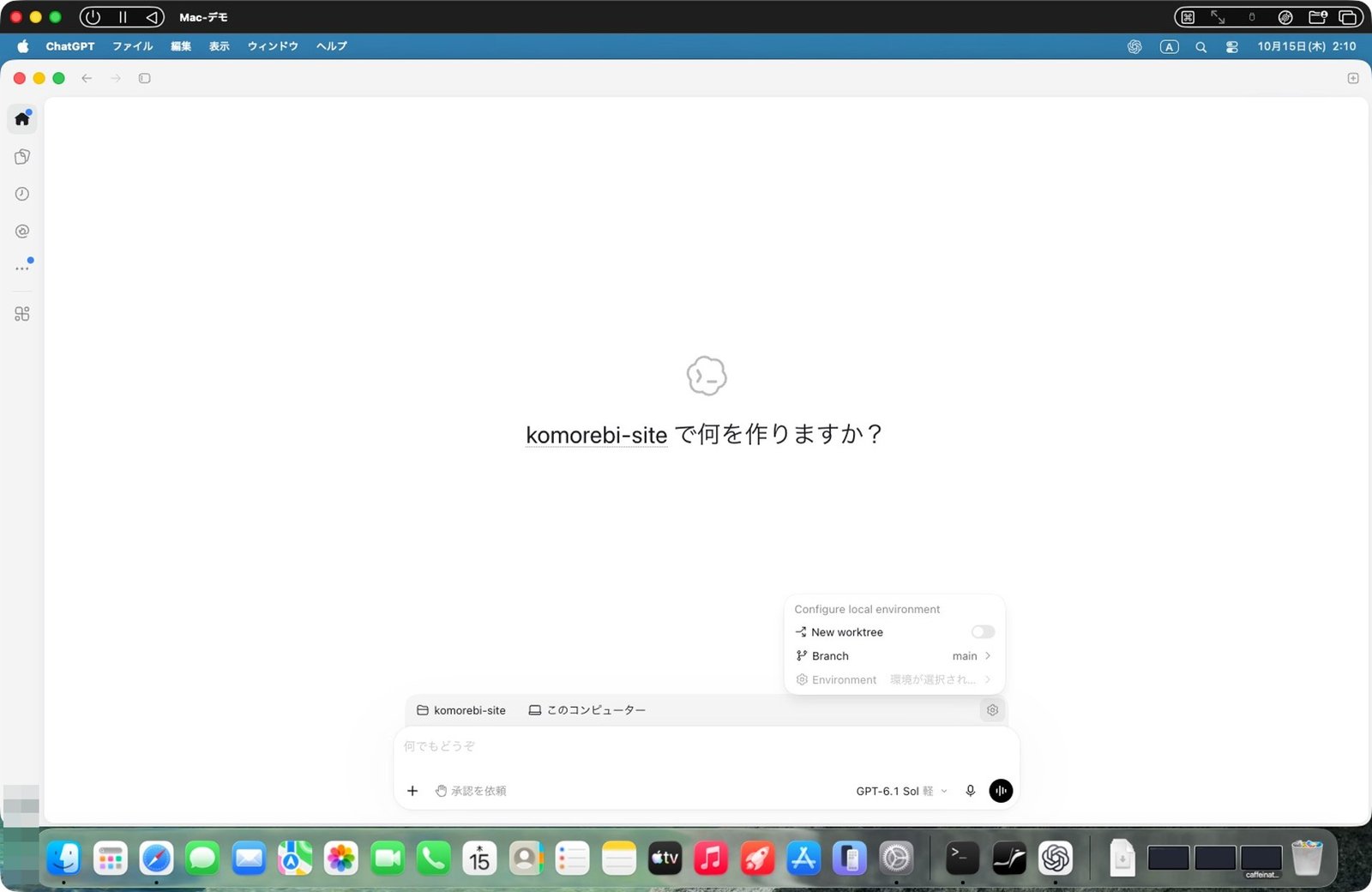Go forward with the right arrow

click(116, 78)
